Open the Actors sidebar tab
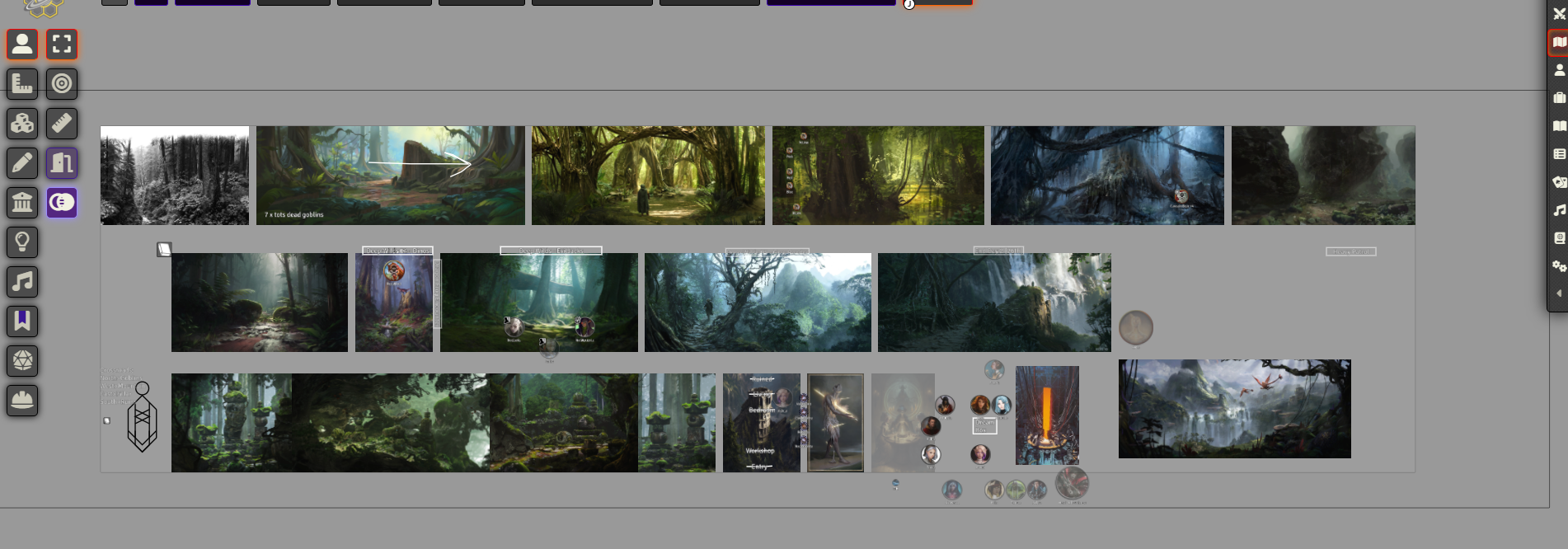 tap(1559, 70)
